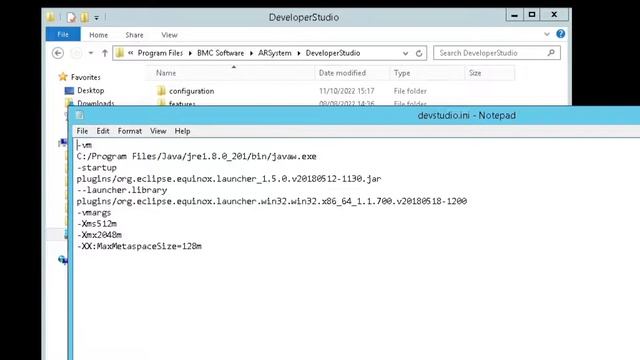Select Program Files in the address path
The image size is (640, 360).
pos(160,53)
